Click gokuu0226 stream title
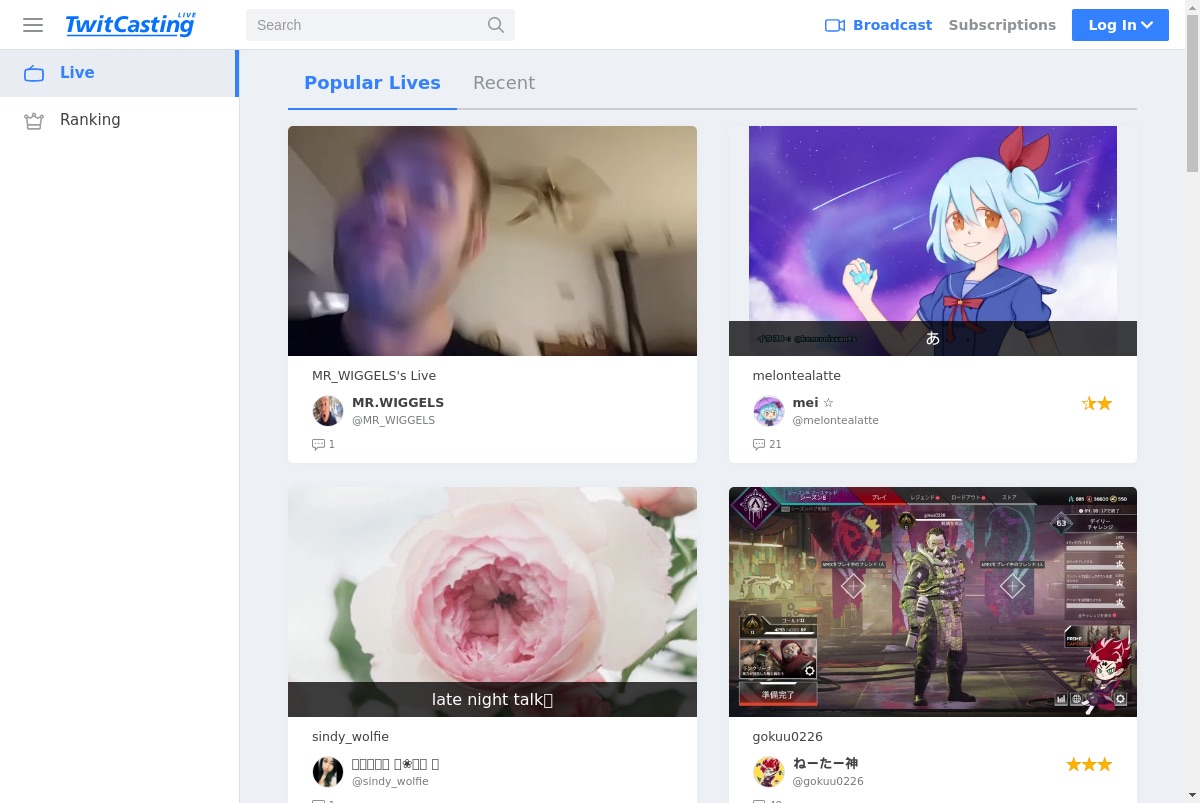Screen dimensions: 1200x803 click(x=788, y=737)
